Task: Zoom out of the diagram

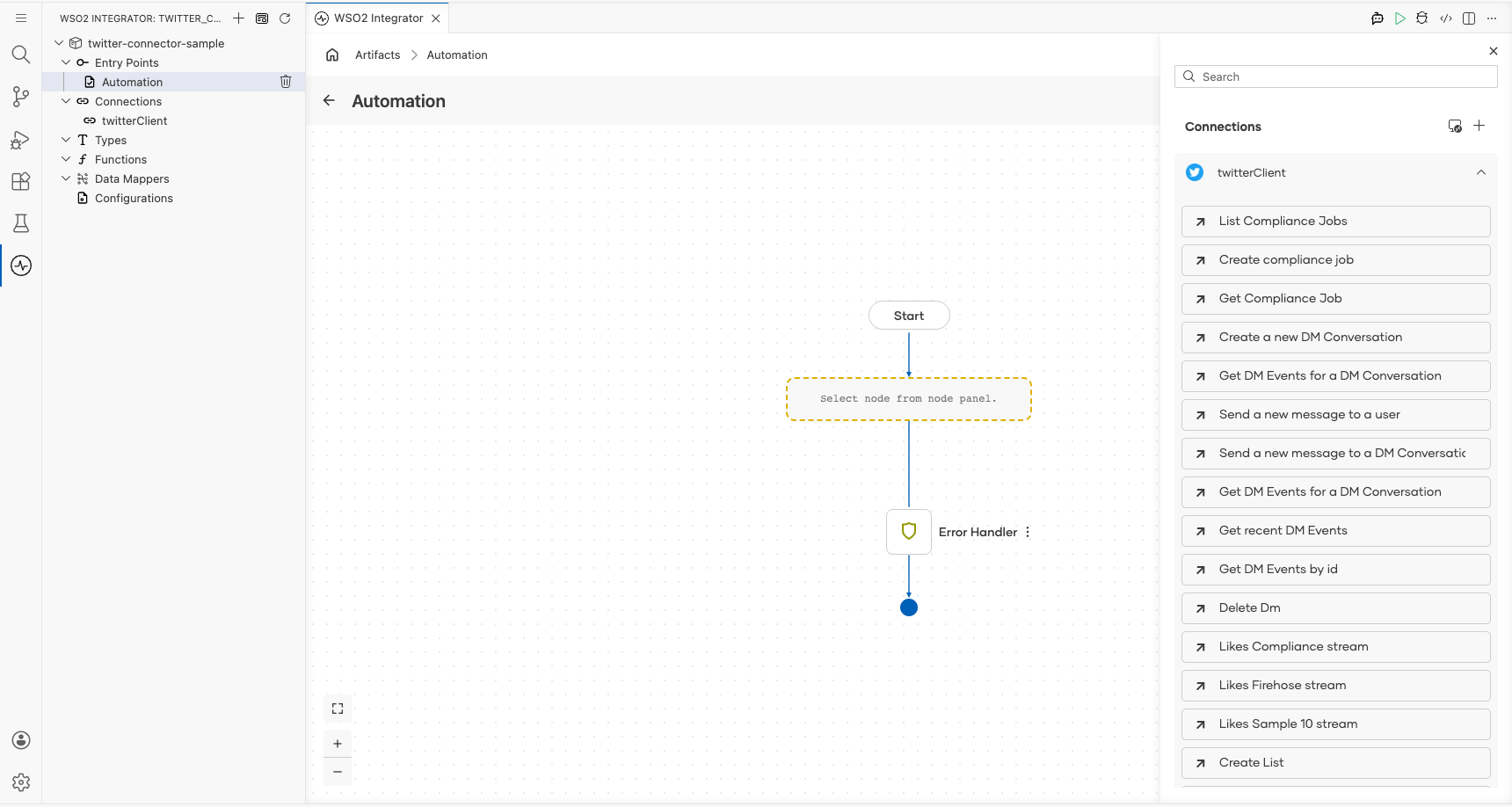Action: click(x=338, y=772)
